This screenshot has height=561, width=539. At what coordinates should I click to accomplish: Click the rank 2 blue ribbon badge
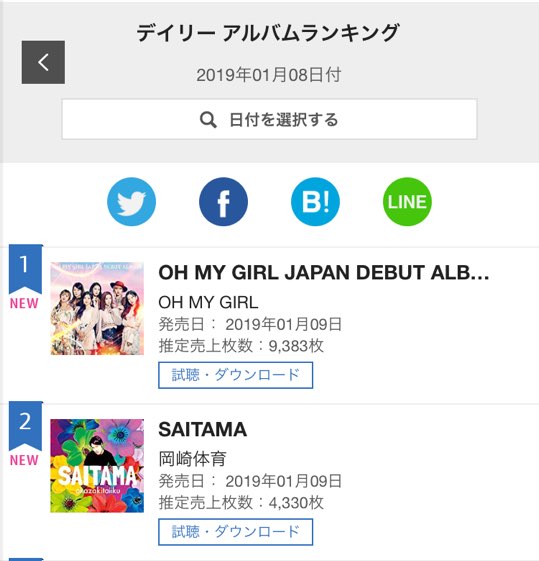pyautogui.click(x=25, y=426)
